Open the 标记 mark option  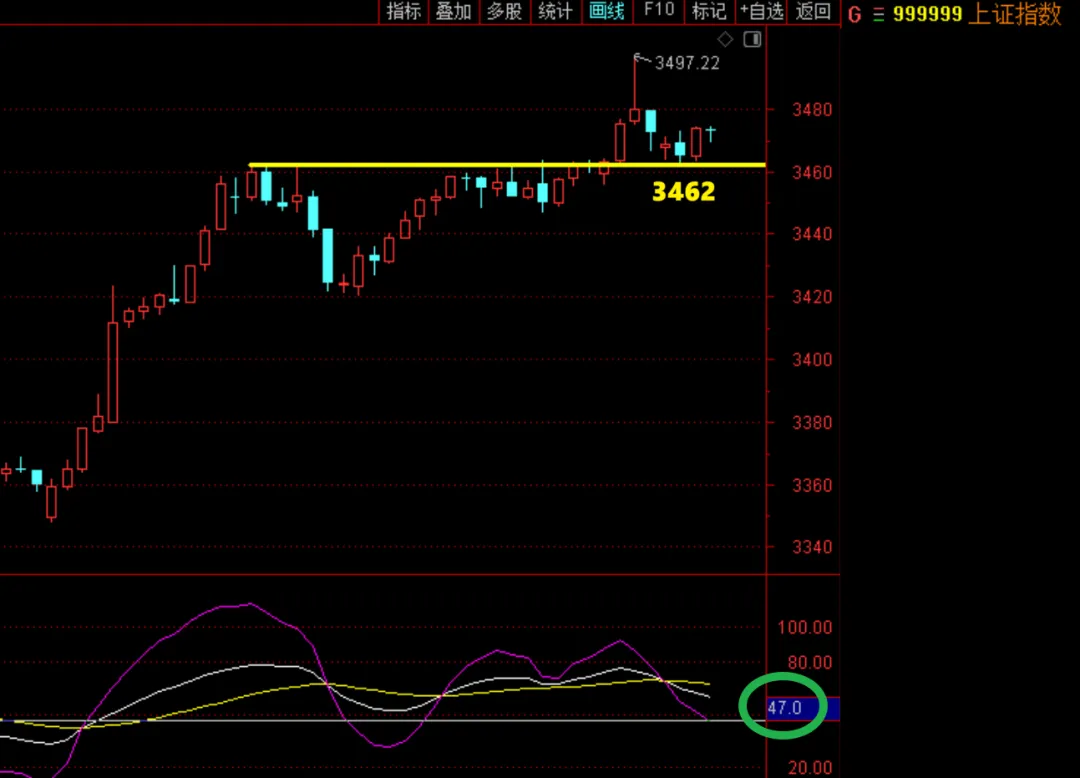click(x=709, y=12)
